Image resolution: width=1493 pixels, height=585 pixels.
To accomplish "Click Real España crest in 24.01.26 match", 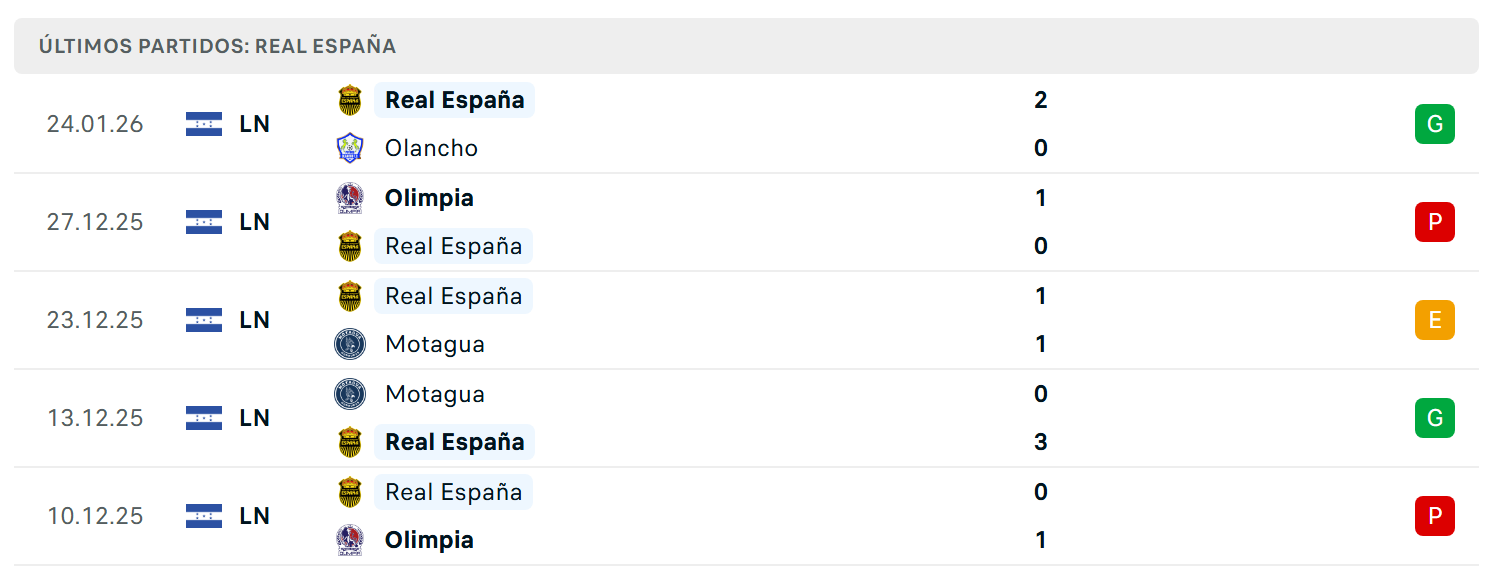I will coord(349,100).
